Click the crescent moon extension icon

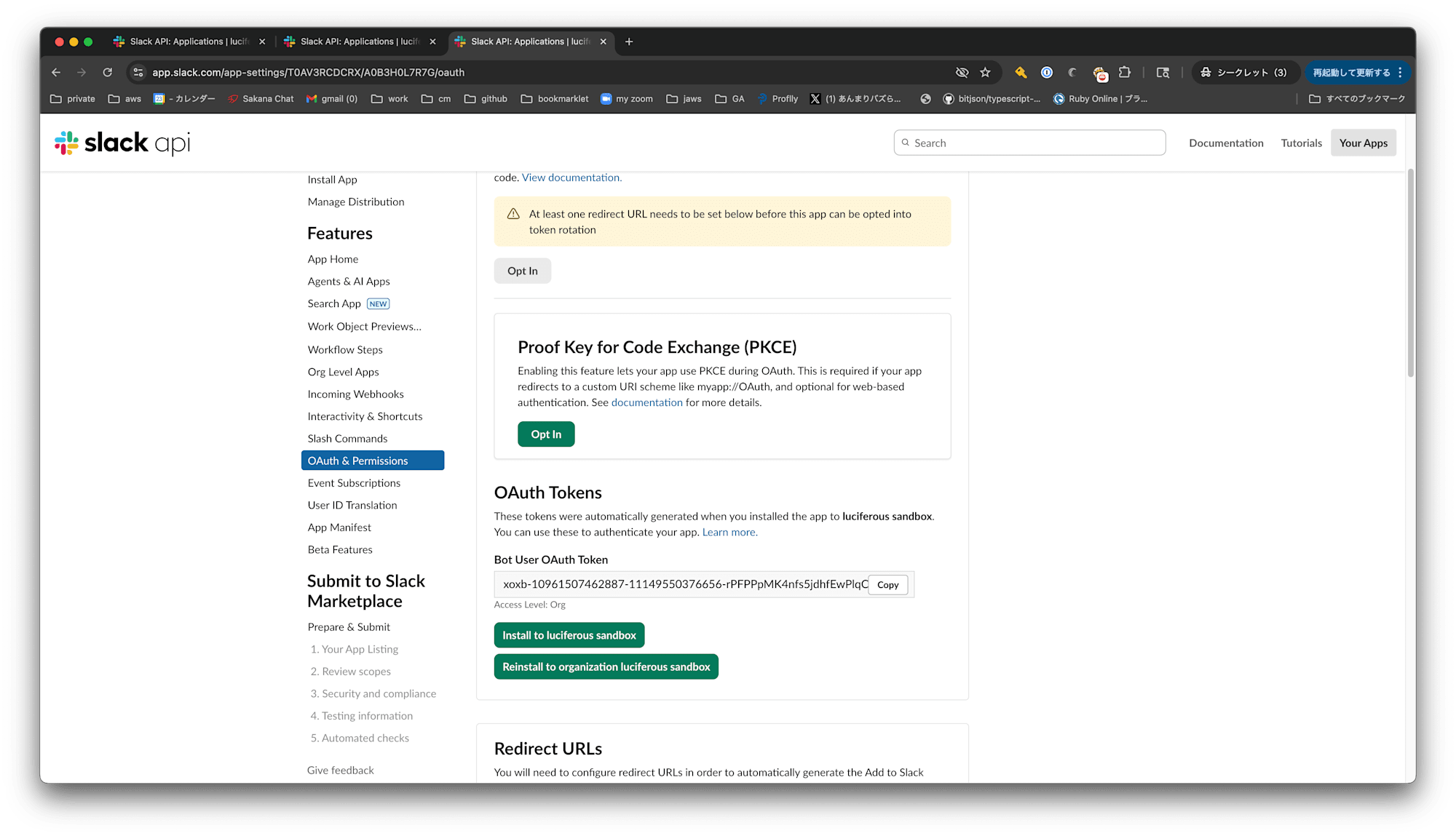coord(1072,72)
